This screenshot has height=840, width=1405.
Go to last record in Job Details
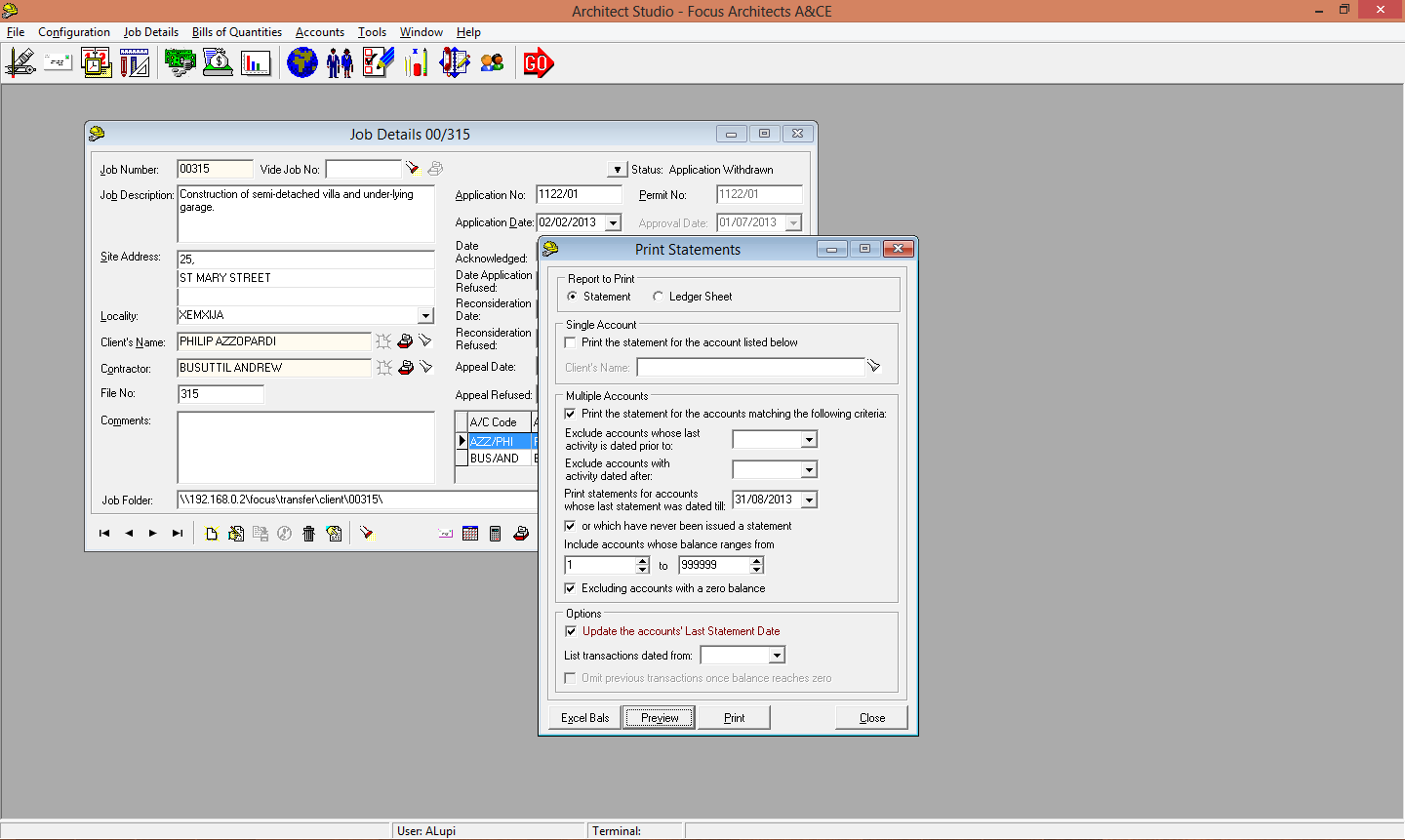coord(178,534)
